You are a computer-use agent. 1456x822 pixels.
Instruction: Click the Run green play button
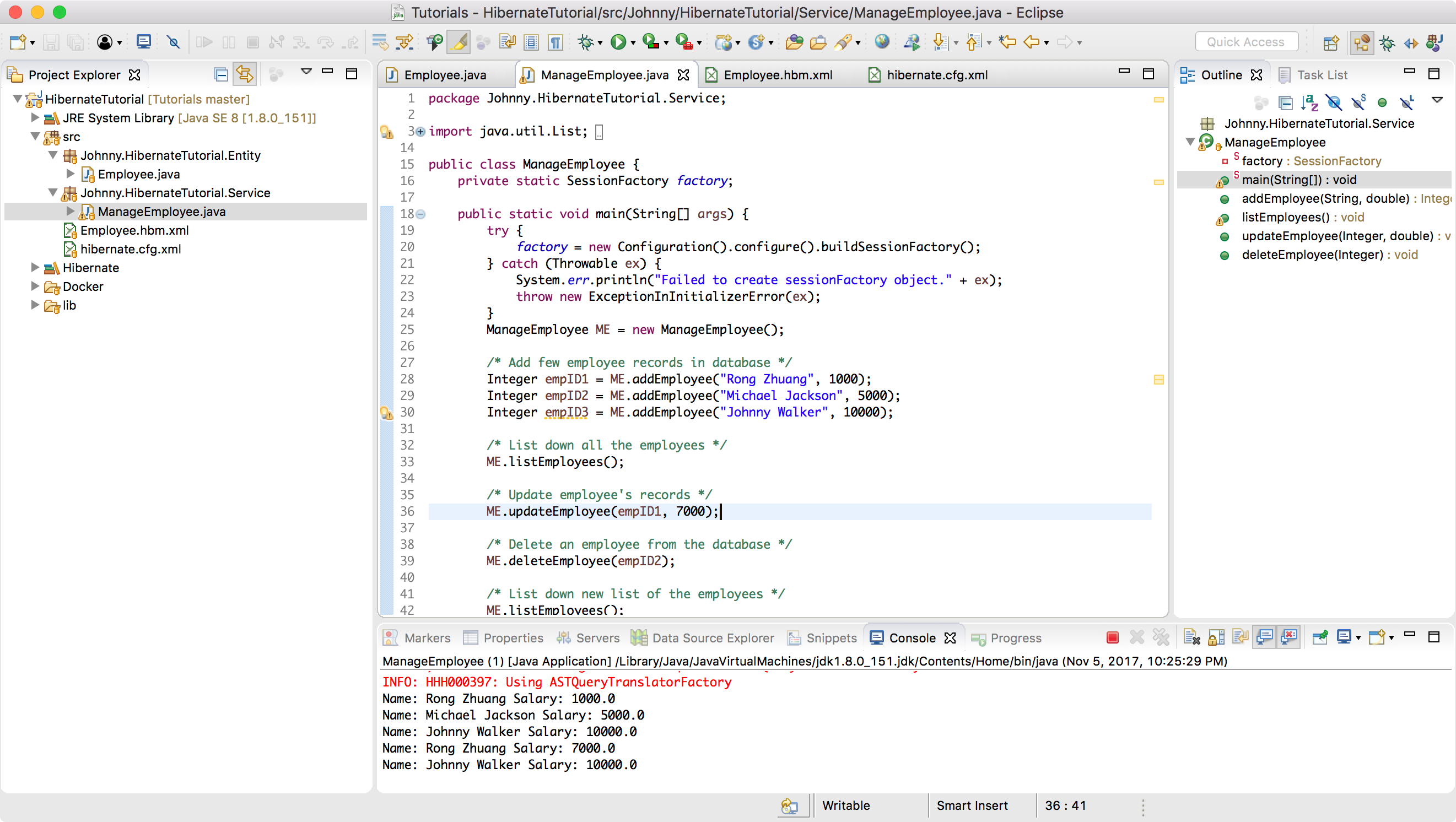618,42
